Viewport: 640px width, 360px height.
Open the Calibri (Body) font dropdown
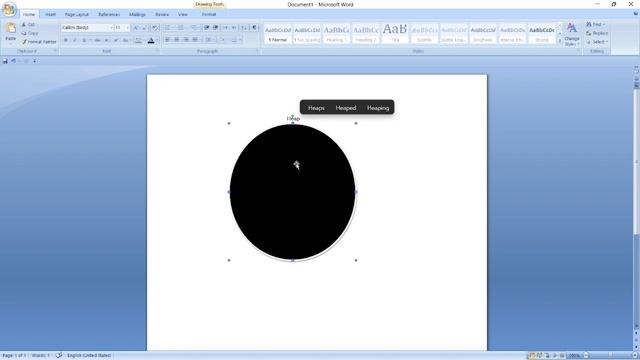111,28
